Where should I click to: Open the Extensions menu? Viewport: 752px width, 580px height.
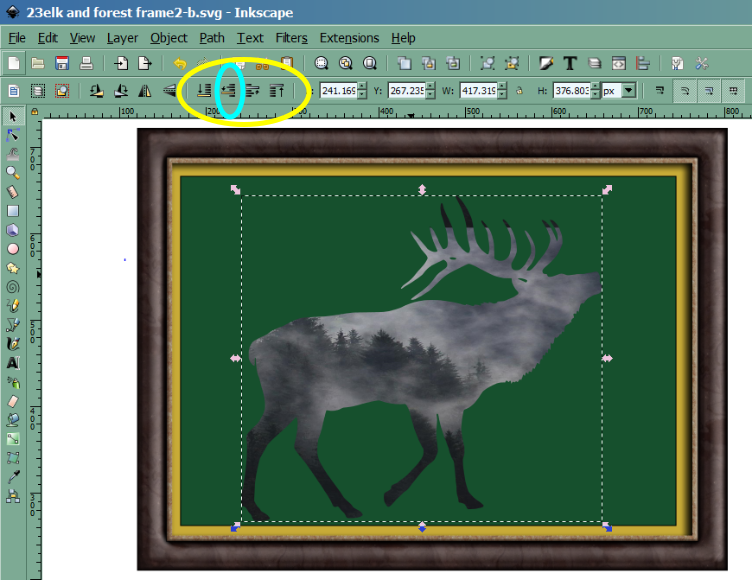pos(349,38)
